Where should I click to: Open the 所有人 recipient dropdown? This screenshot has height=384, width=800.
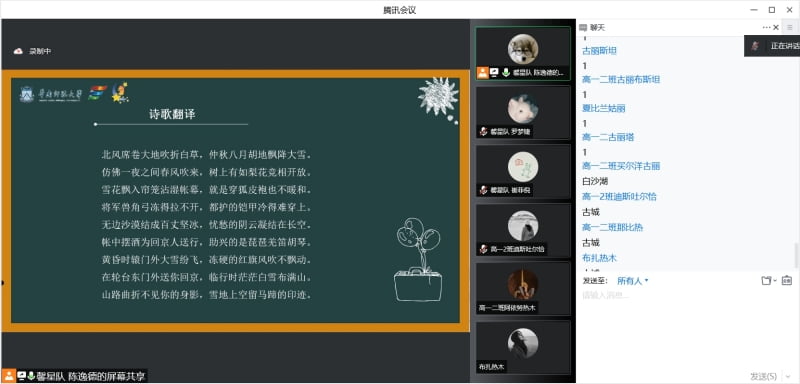tap(633, 280)
